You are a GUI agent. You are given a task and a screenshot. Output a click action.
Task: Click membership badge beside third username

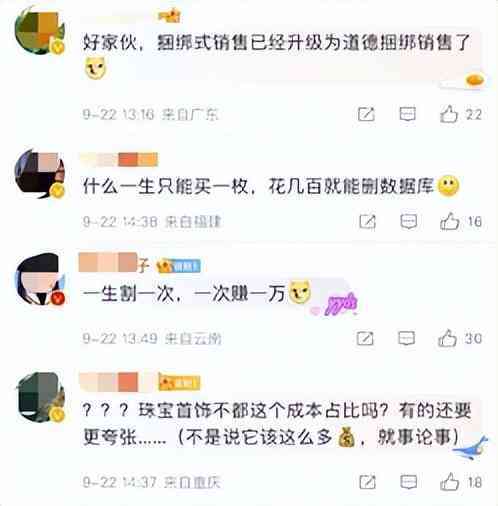[x=179, y=266]
